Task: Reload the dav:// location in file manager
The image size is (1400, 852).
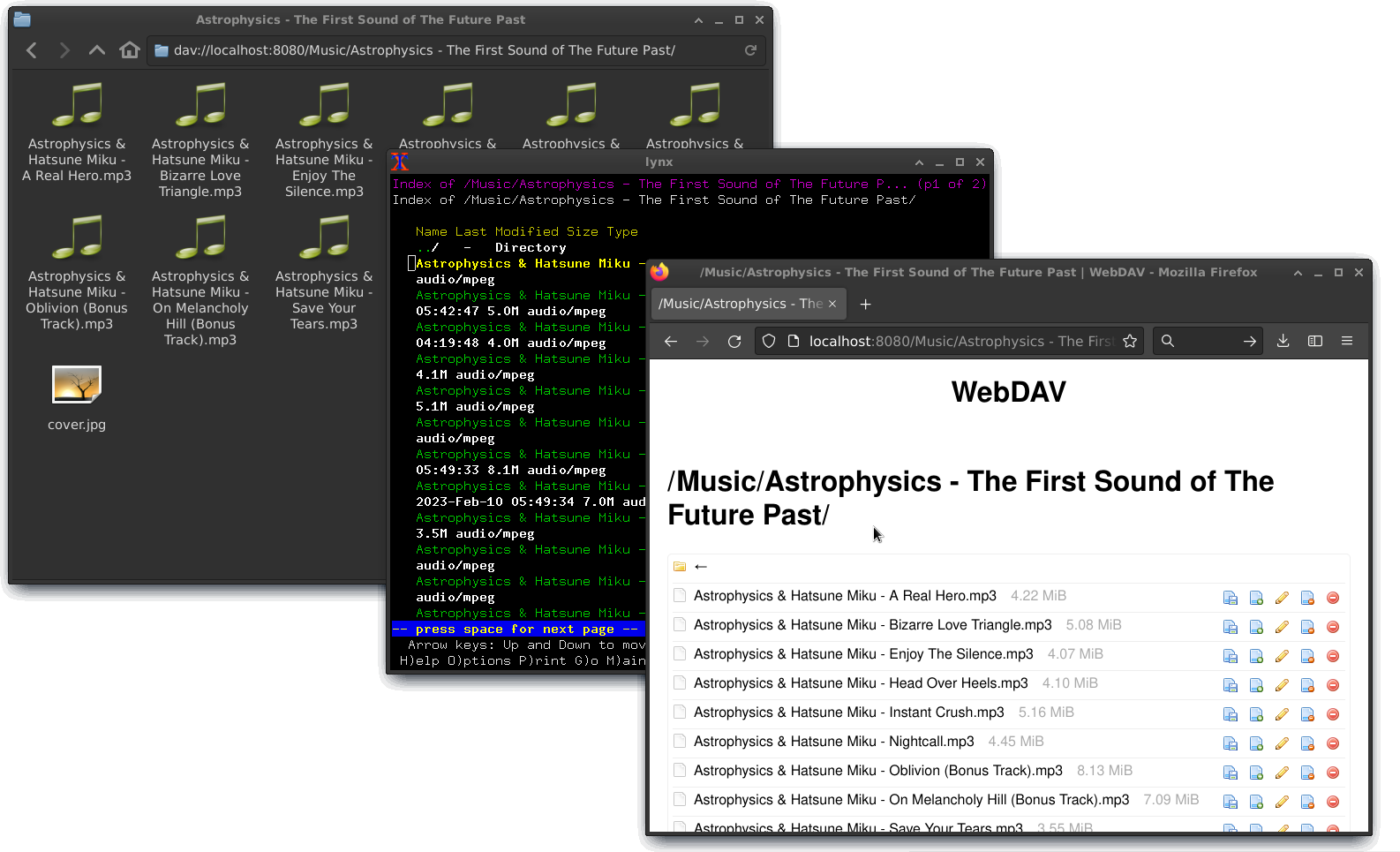Action: point(750,50)
